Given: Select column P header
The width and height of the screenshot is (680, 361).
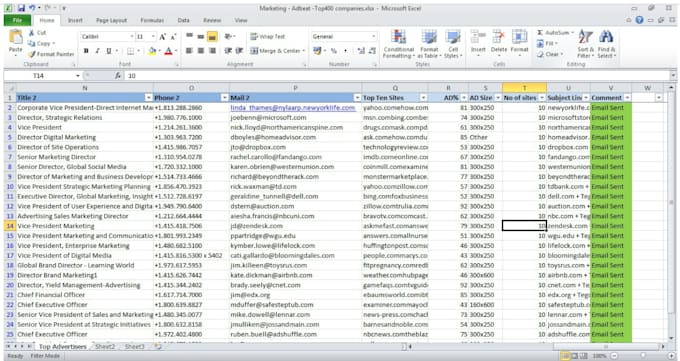Looking at the screenshot, I should coord(296,88).
